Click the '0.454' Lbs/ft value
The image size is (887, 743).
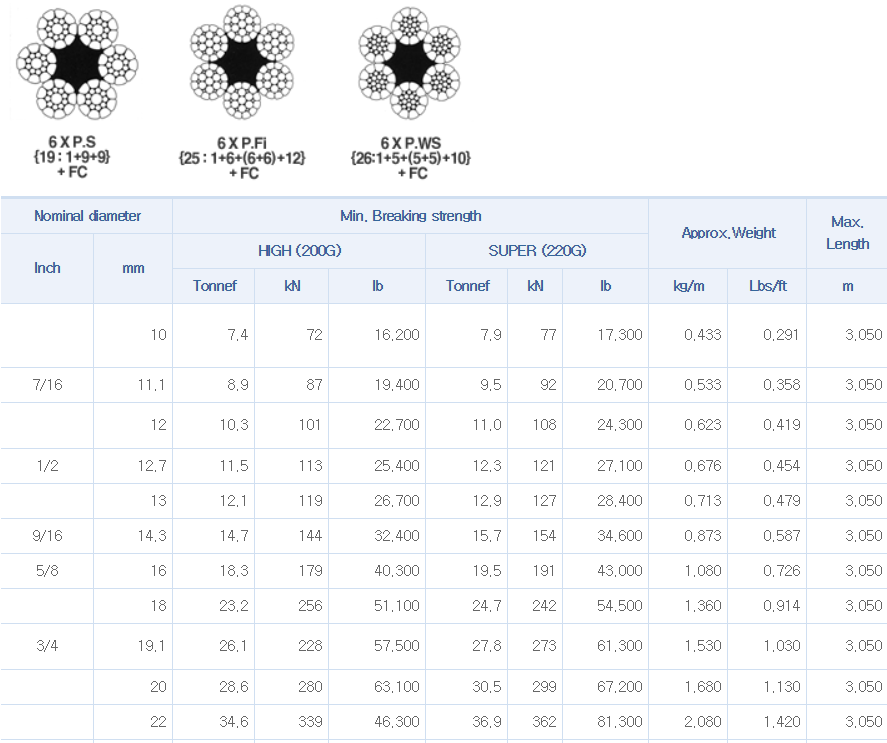point(781,466)
